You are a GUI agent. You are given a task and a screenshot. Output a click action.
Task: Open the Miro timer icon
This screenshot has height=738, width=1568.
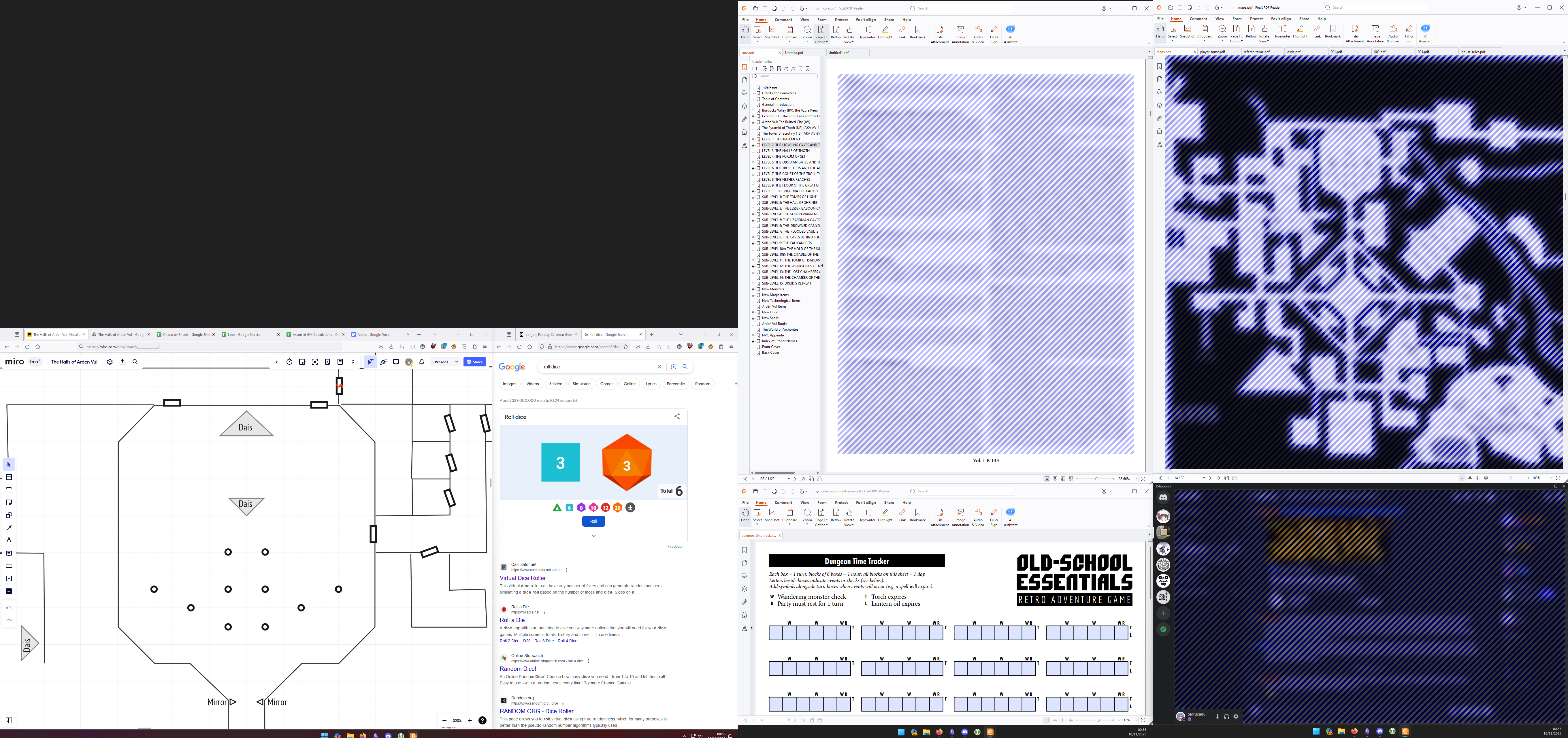(289, 362)
